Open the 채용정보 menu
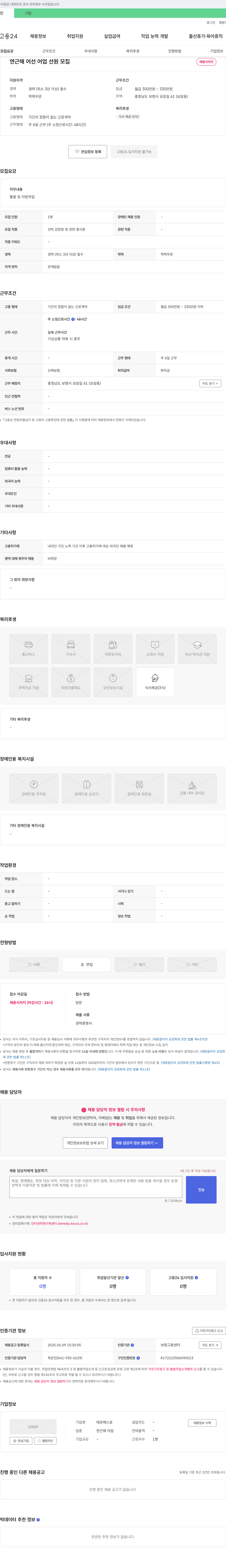 pyautogui.click(x=38, y=36)
